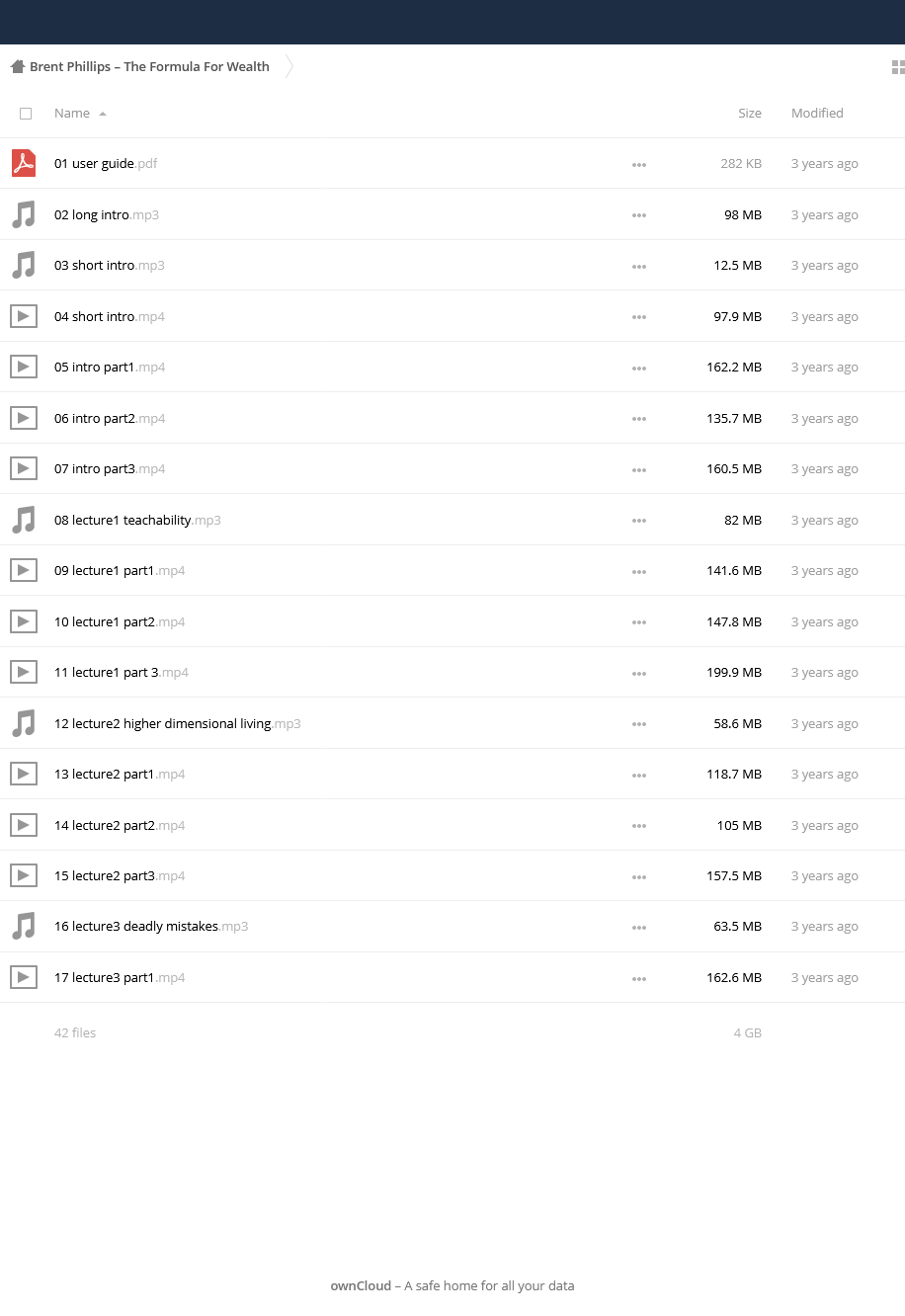This screenshot has width=905, height=1316.
Task: Click the home icon in the breadcrumb
Action: coord(17,66)
